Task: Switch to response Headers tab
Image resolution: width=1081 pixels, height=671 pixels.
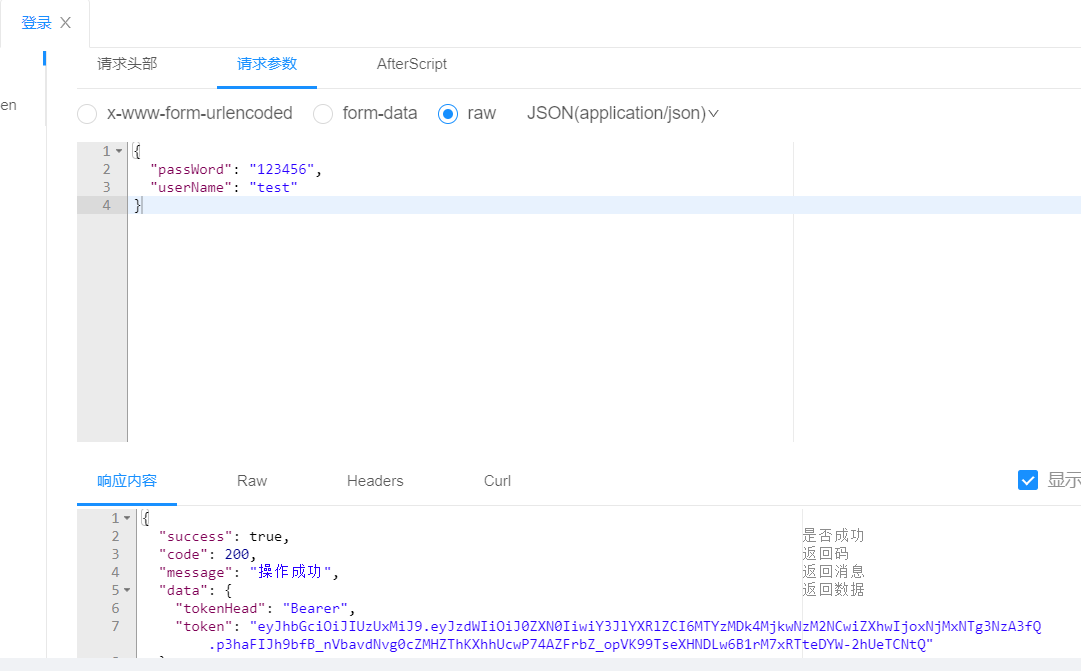Action: point(375,481)
